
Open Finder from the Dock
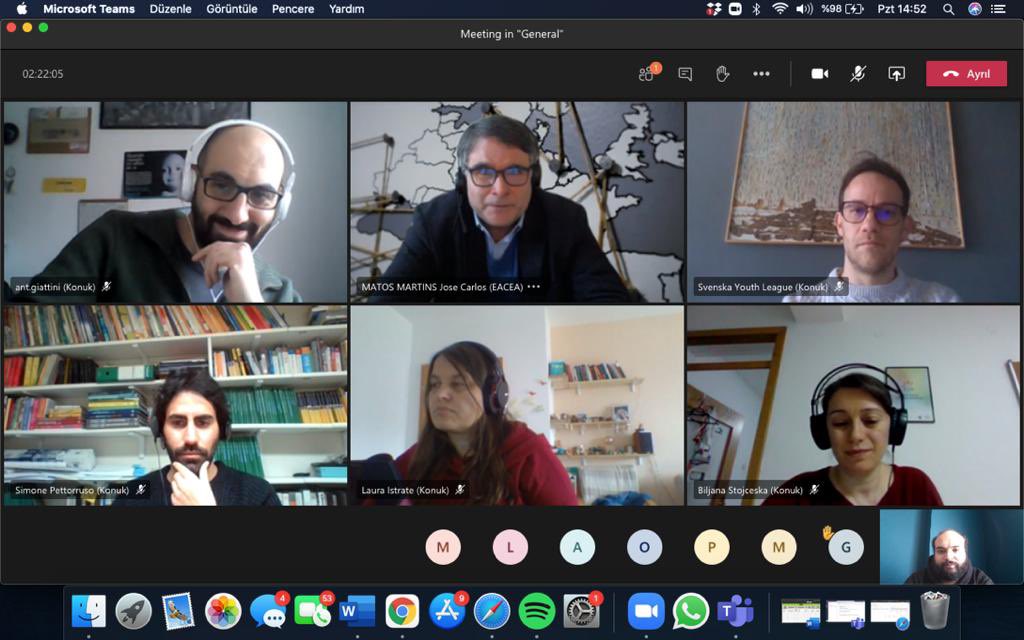click(x=89, y=611)
